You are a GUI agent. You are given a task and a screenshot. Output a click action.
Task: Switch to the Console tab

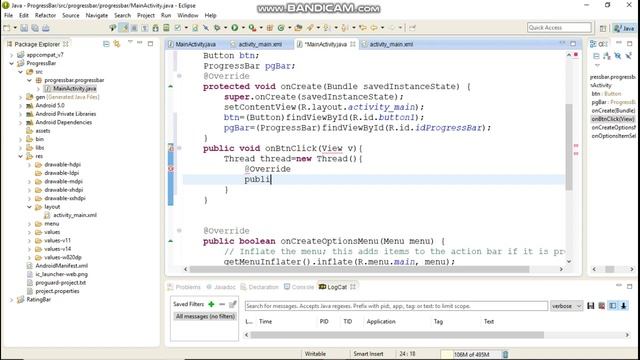click(x=299, y=287)
